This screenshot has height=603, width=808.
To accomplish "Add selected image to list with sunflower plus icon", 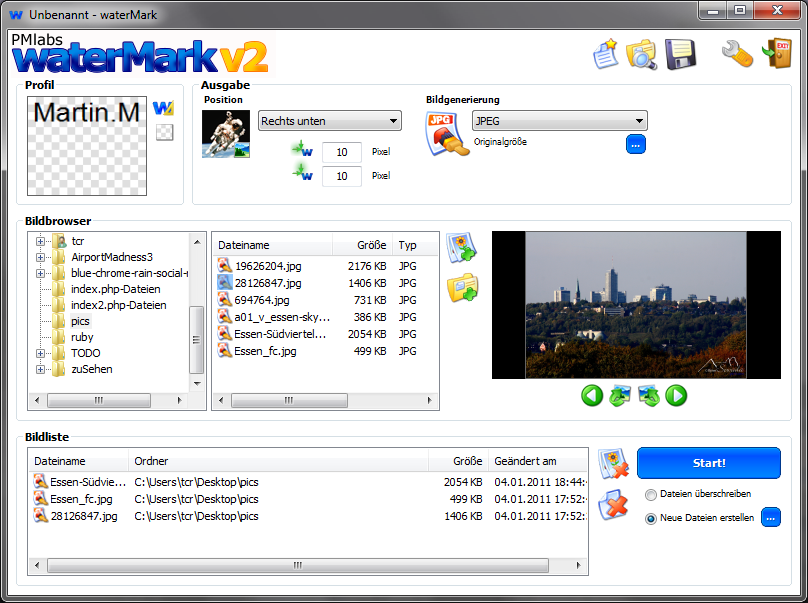I will 461,248.
